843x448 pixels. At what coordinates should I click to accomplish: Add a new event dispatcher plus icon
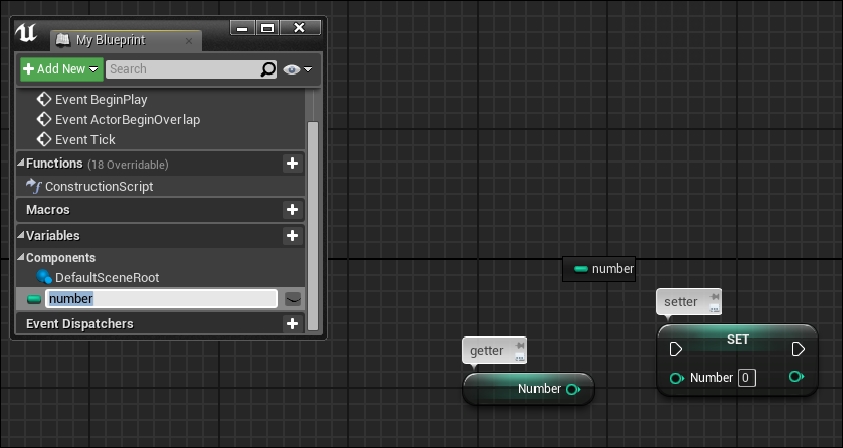[x=292, y=324]
